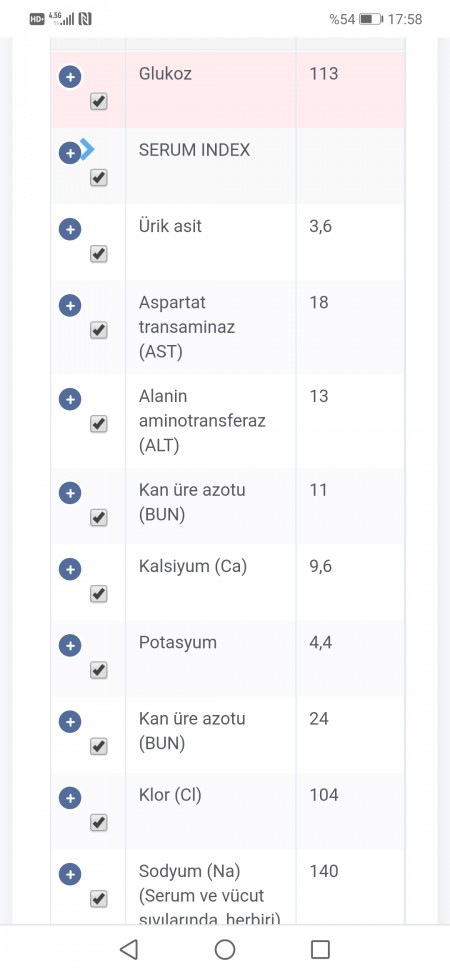Expand the BUN row with value 24
Image resolution: width=450 pixels, height=975 pixels.
(70, 722)
